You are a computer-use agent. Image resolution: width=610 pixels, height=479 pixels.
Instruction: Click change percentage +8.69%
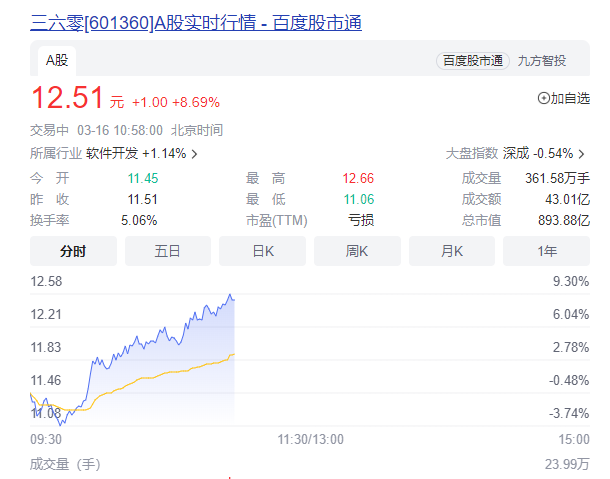click(x=196, y=102)
